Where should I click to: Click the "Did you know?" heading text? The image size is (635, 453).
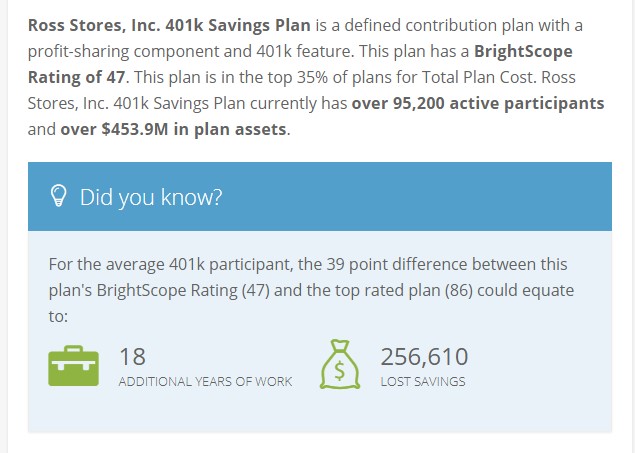(x=151, y=197)
